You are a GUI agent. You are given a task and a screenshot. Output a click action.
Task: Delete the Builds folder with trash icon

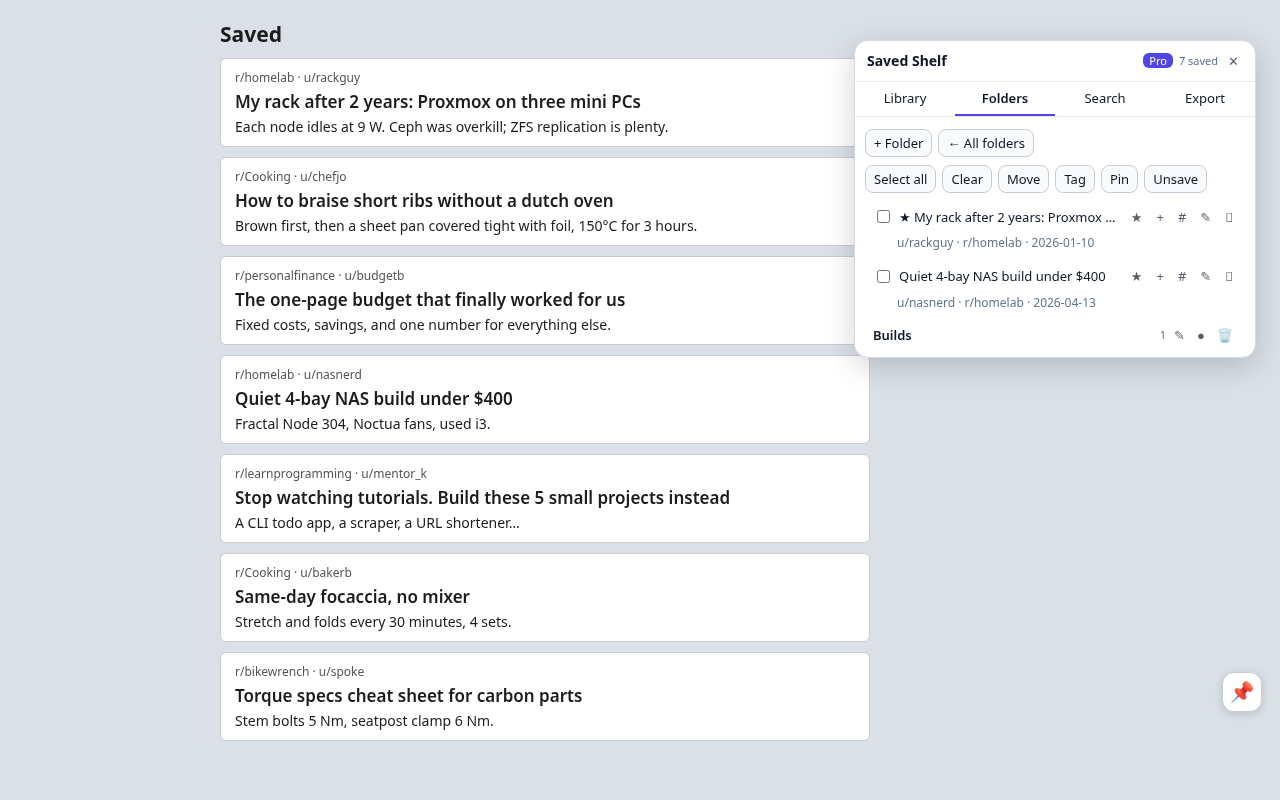click(1225, 336)
